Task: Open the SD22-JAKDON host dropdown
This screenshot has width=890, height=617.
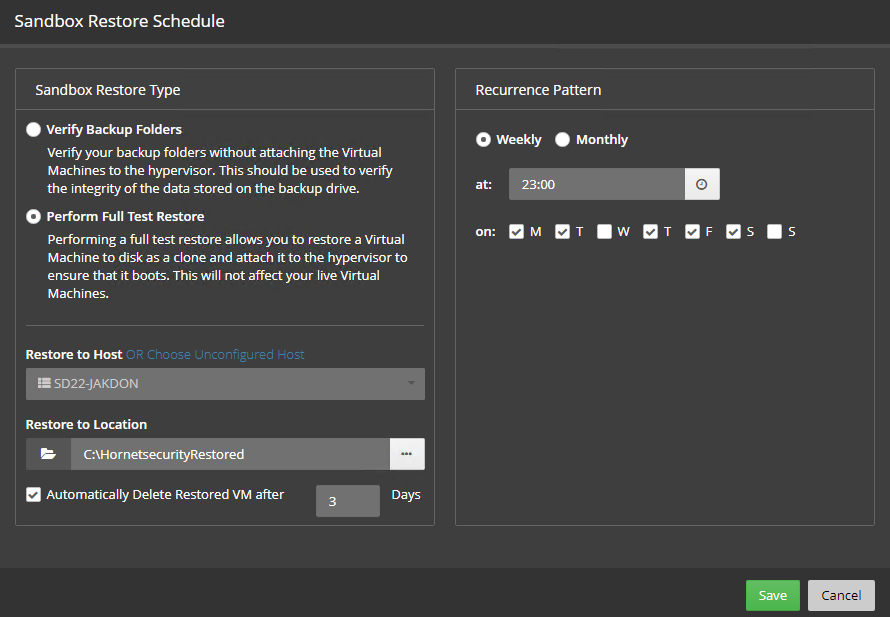Action: pos(225,384)
